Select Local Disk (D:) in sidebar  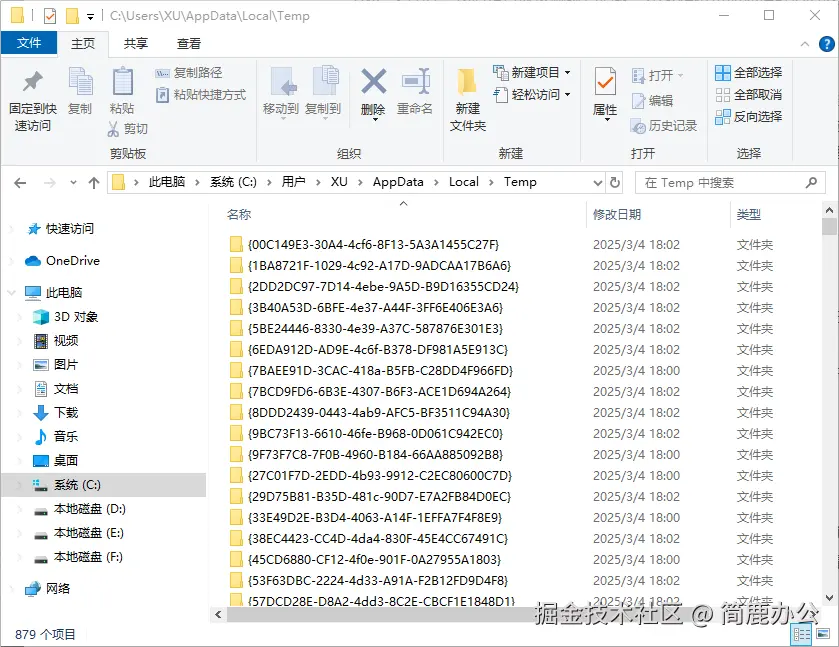click(x=80, y=509)
